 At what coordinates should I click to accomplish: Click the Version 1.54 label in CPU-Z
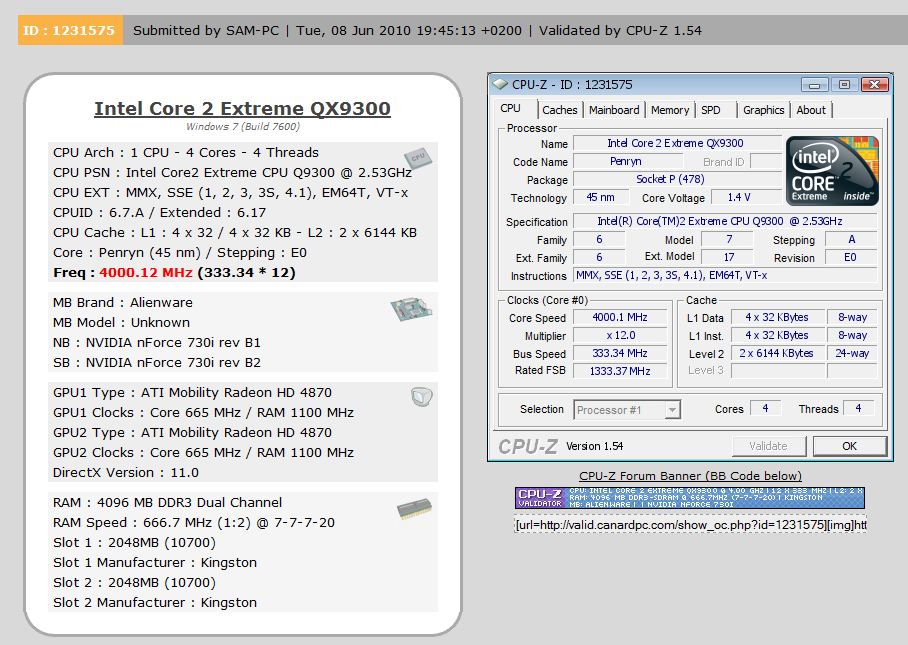(594, 446)
